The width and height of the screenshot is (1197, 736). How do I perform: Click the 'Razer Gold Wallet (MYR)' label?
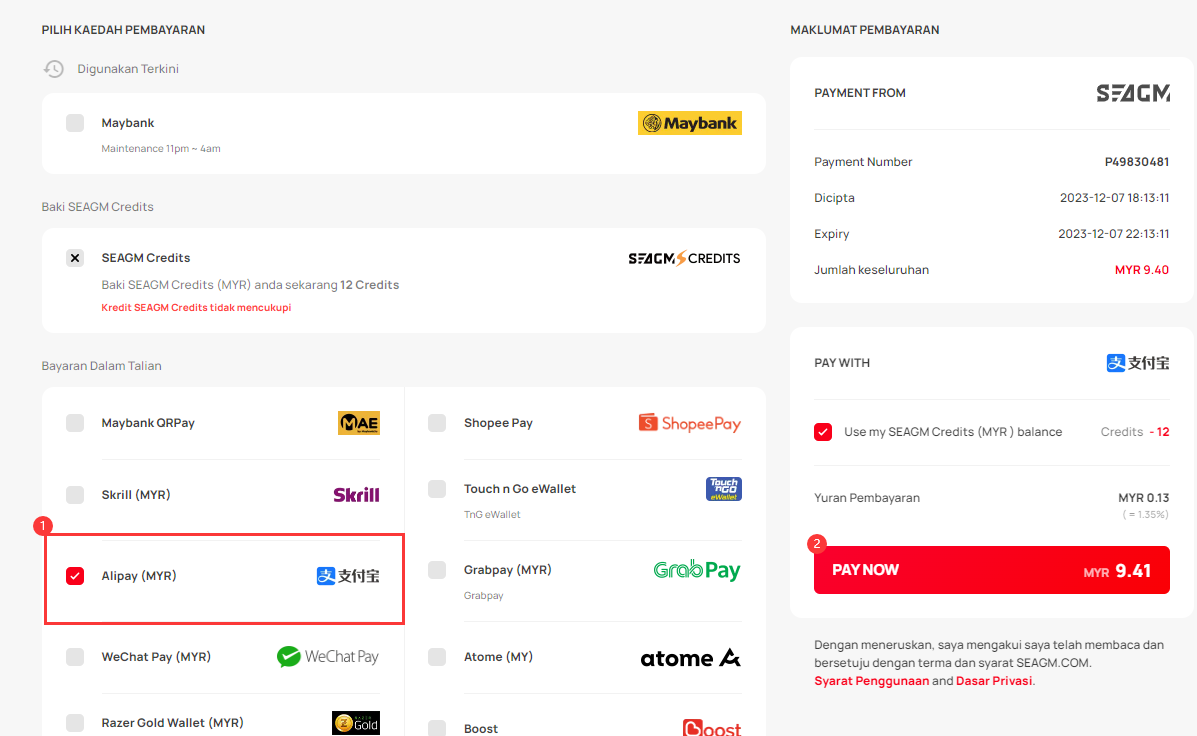coord(173,723)
